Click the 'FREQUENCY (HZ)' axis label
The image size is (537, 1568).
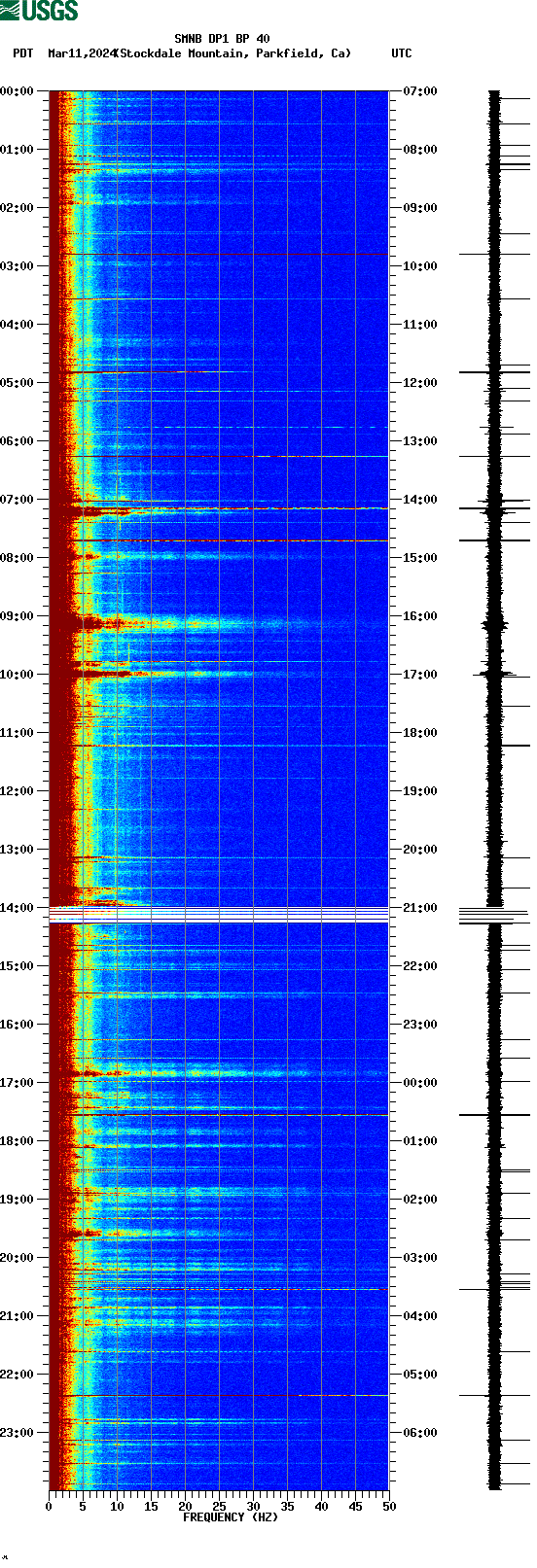point(231,1517)
